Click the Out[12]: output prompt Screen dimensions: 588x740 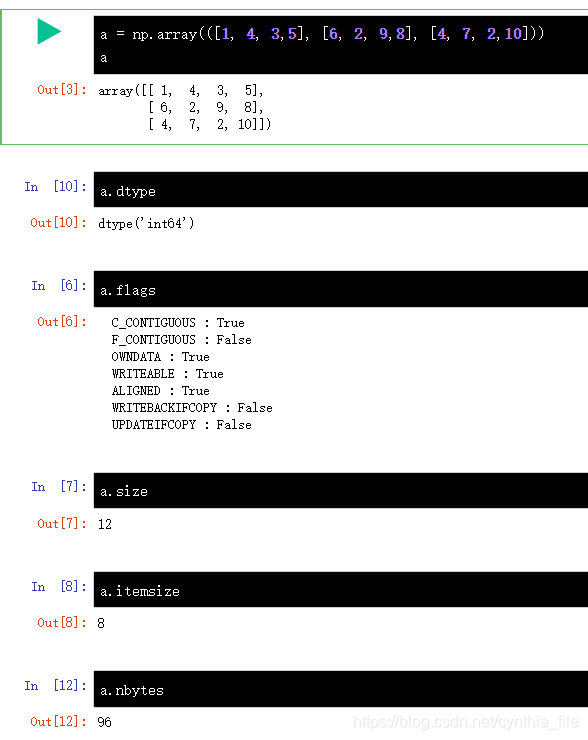coord(59,722)
